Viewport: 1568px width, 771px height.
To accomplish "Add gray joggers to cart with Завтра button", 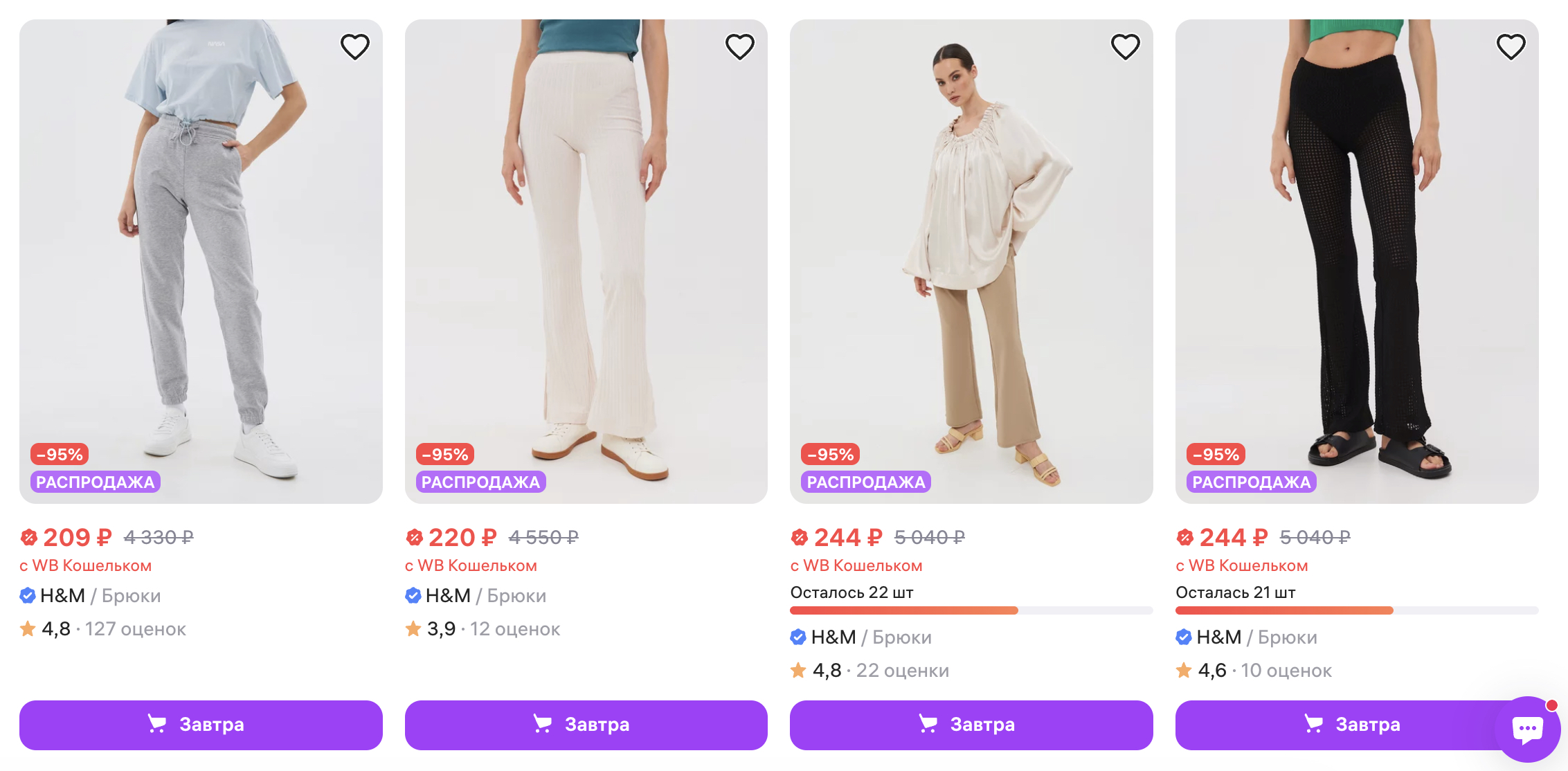I will click(201, 725).
